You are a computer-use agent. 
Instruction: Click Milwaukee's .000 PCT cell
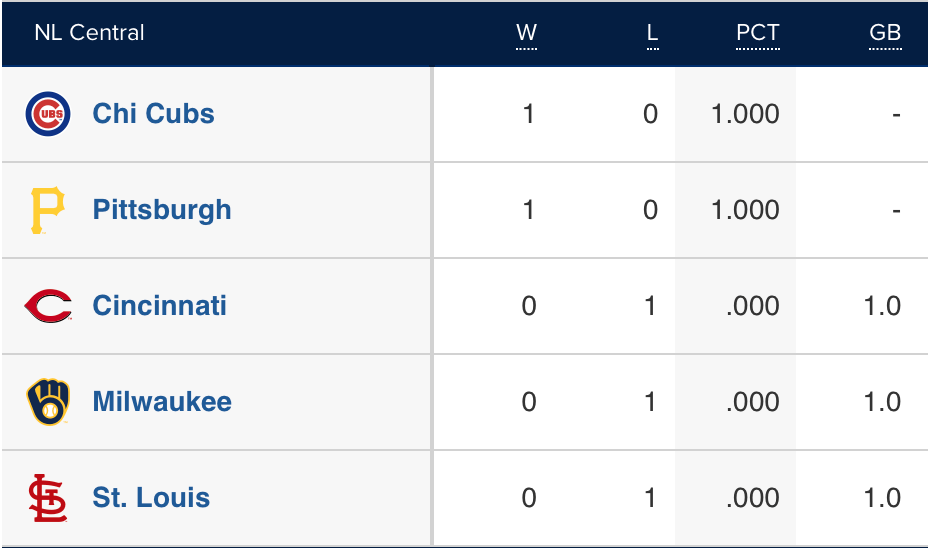[x=753, y=402]
